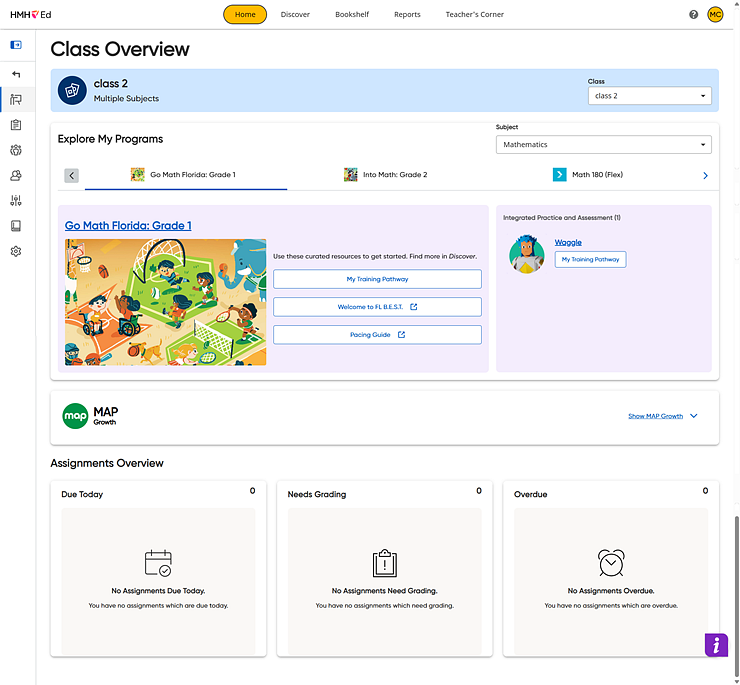Open the sliders adjustments sidebar icon
The width and height of the screenshot is (740, 685).
[x=16, y=201]
